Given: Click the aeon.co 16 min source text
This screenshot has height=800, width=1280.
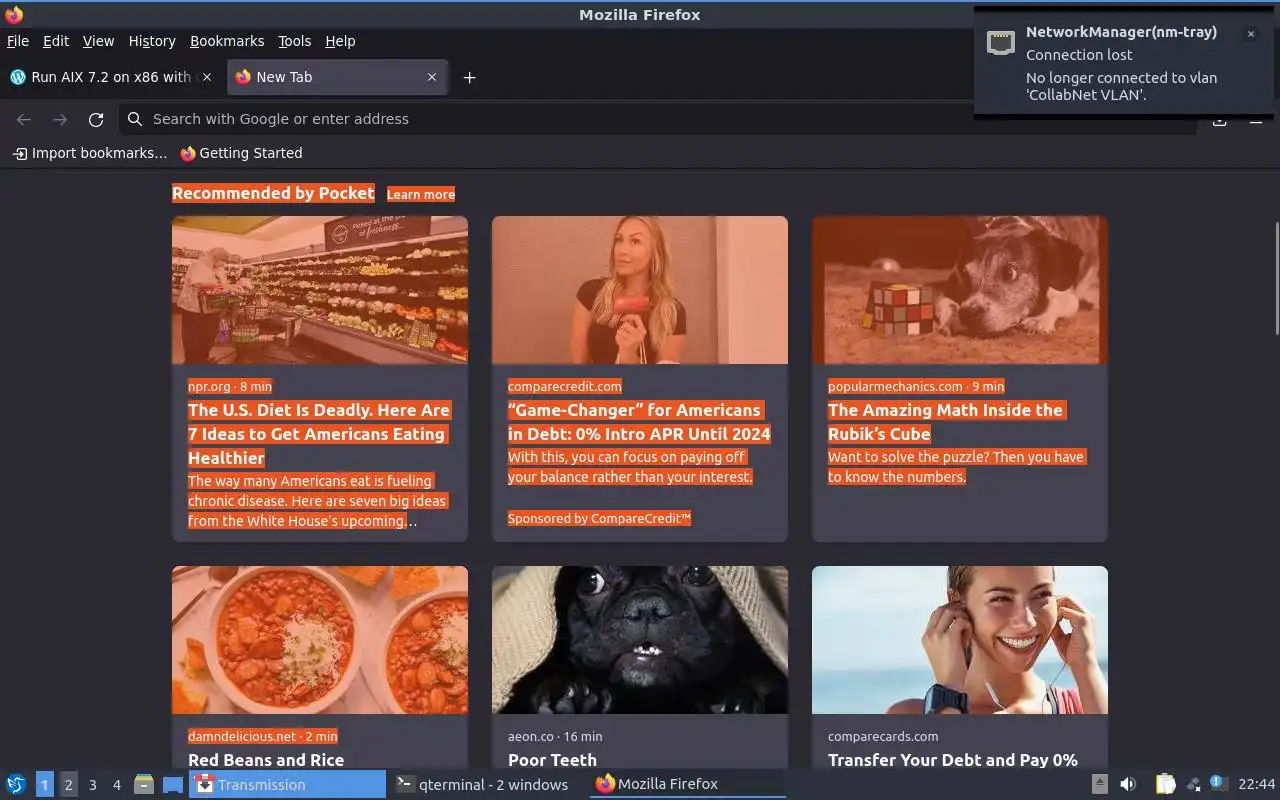Looking at the screenshot, I should (555, 736).
